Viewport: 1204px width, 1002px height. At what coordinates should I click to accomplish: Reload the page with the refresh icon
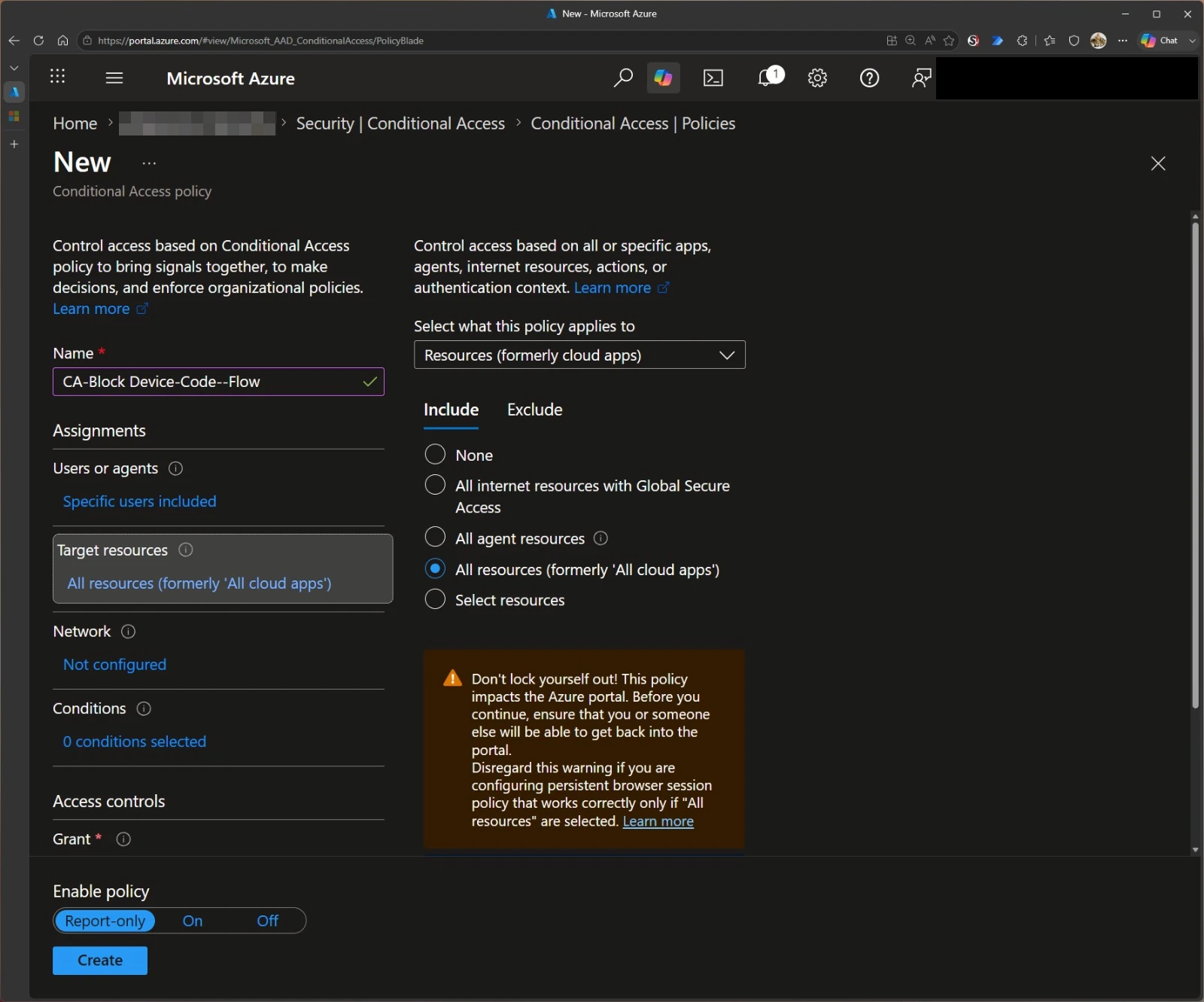point(38,41)
